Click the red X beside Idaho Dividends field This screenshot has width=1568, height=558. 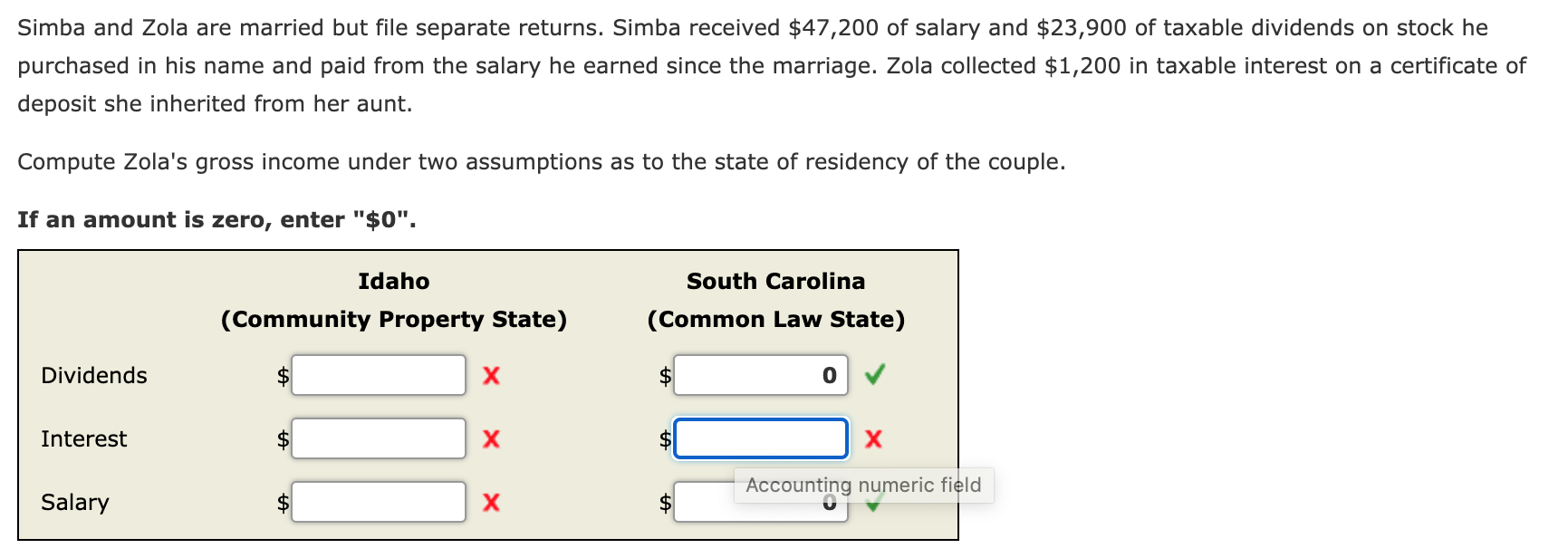click(490, 376)
